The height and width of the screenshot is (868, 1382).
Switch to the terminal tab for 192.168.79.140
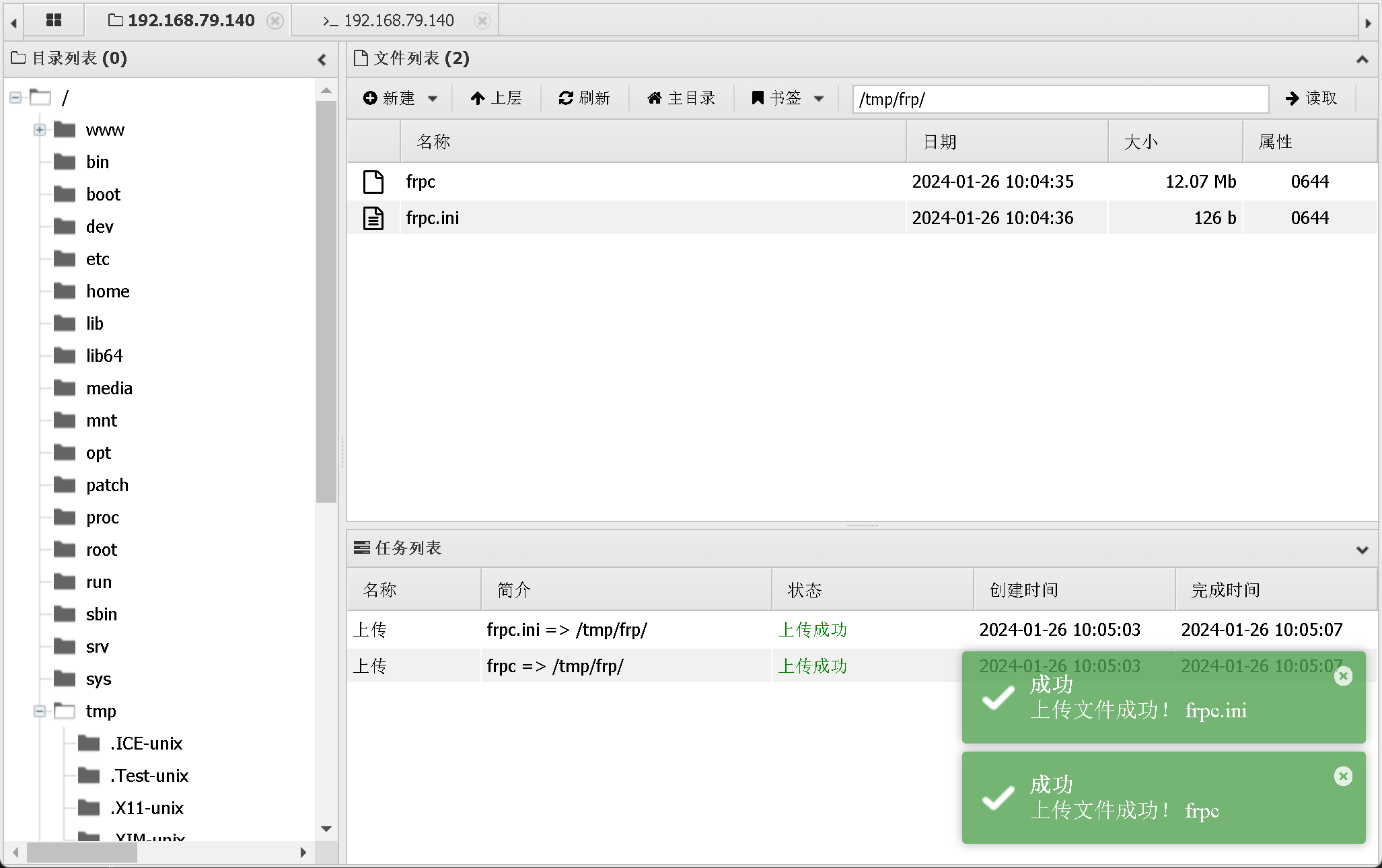(x=398, y=21)
